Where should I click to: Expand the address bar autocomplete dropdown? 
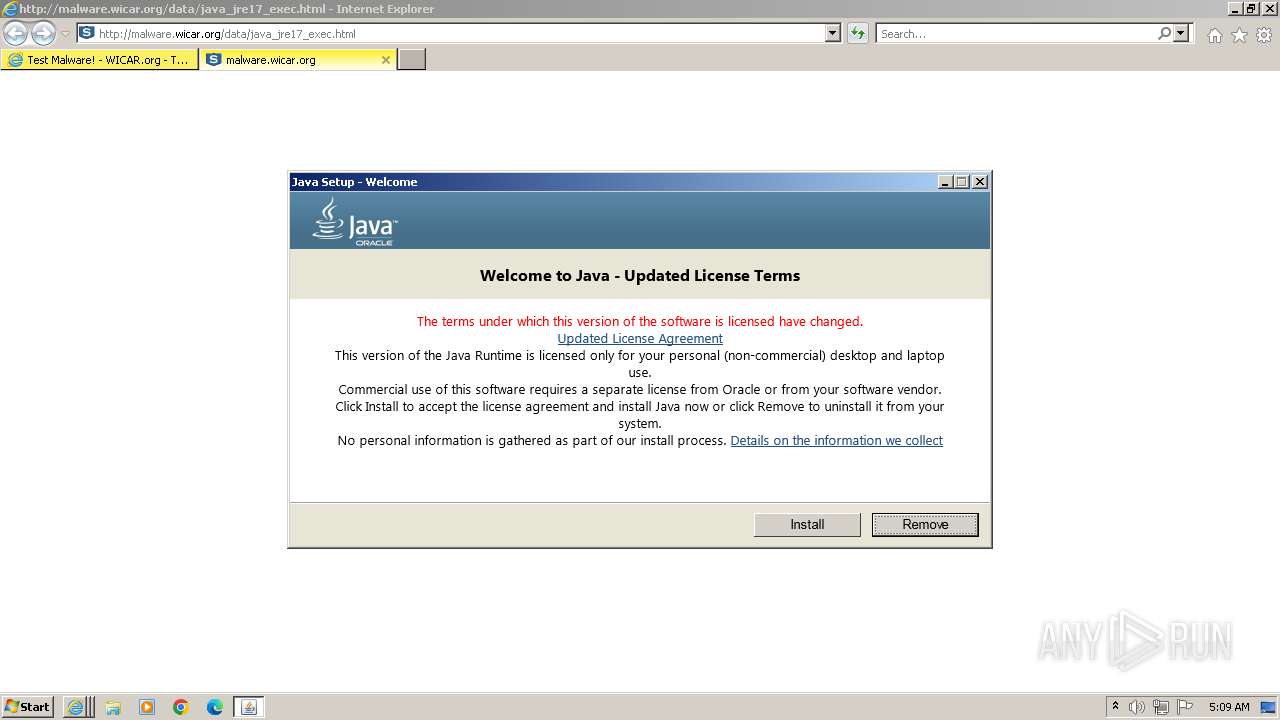[833, 33]
